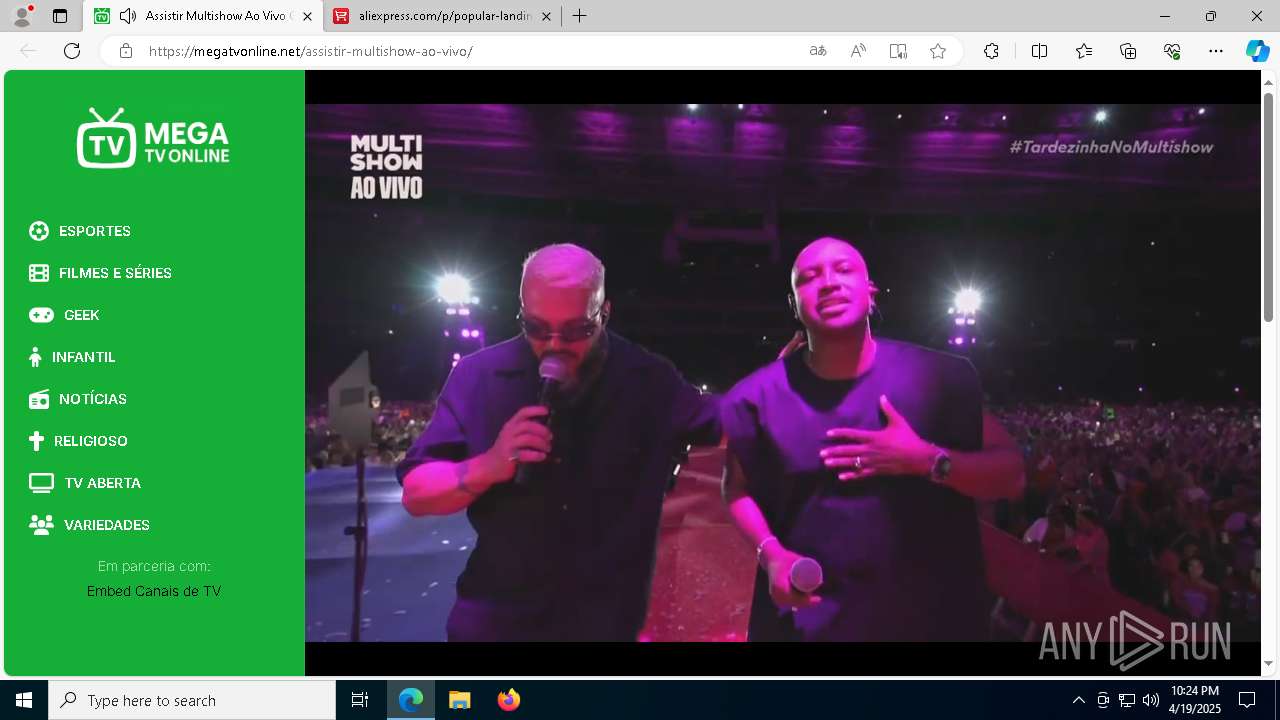This screenshot has height=720, width=1280.
Task: Click the monitor TV Aberta icon
Action: click(41, 483)
